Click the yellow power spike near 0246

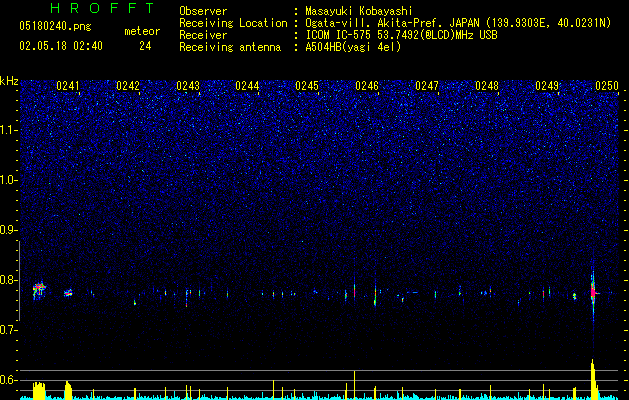[355, 384]
